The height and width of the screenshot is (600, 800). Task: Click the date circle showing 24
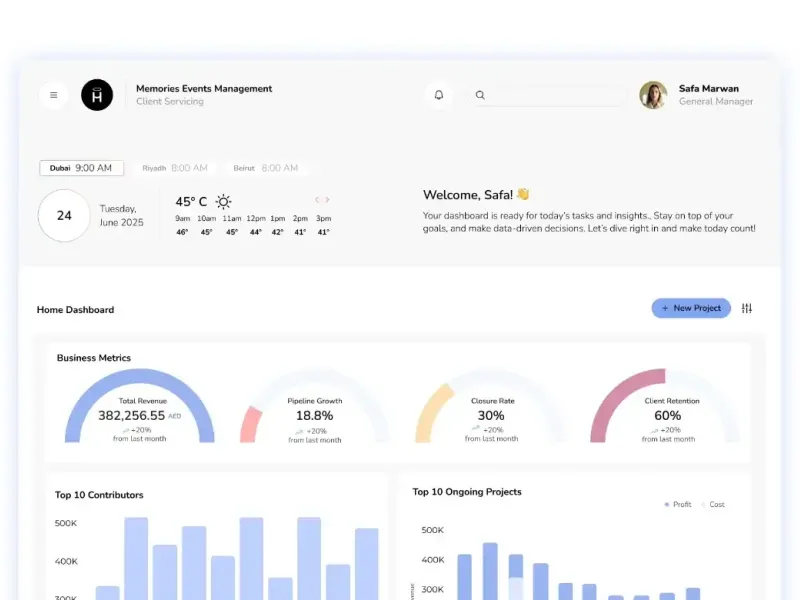64,215
